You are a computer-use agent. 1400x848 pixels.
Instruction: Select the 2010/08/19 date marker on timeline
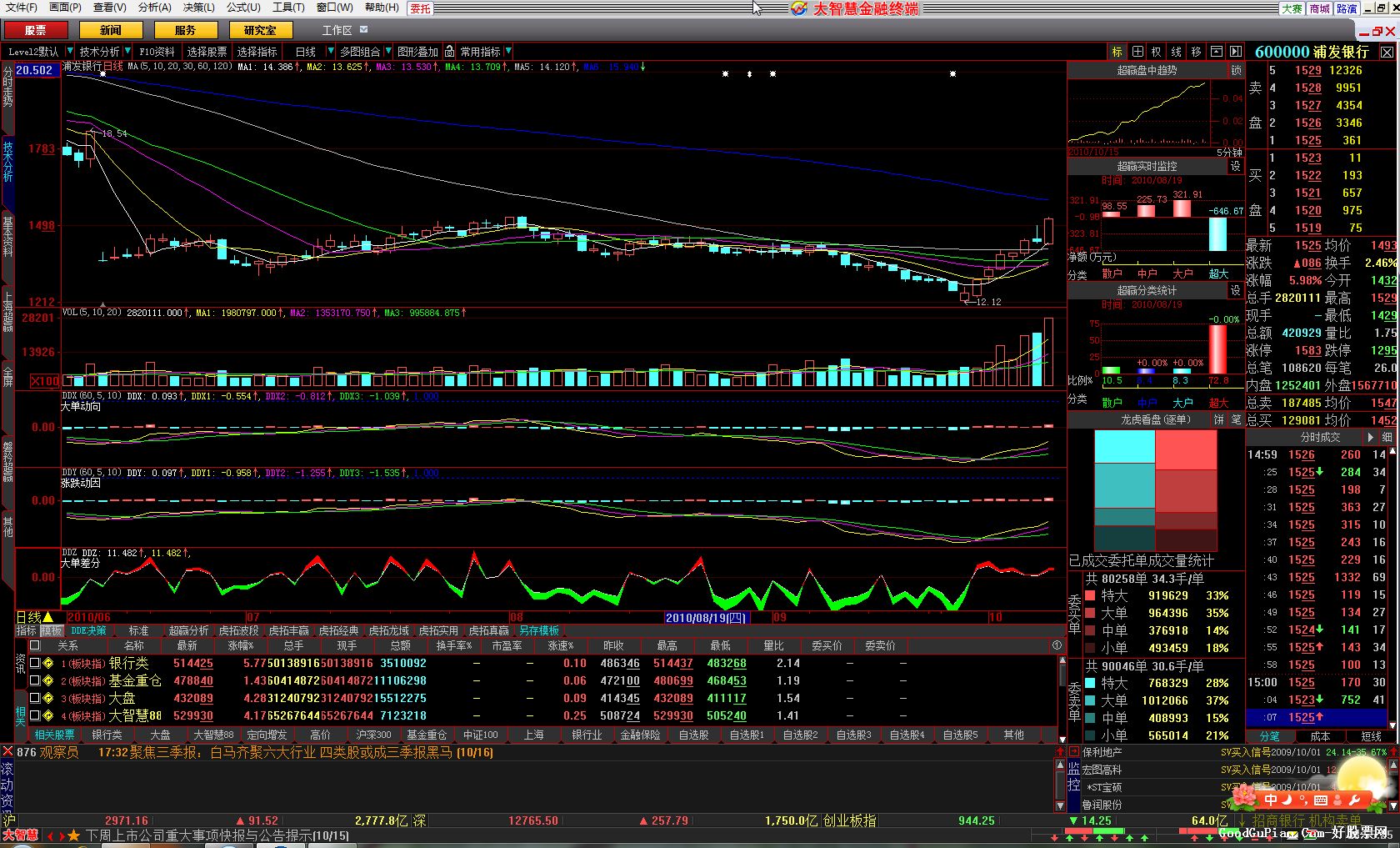pos(707,618)
